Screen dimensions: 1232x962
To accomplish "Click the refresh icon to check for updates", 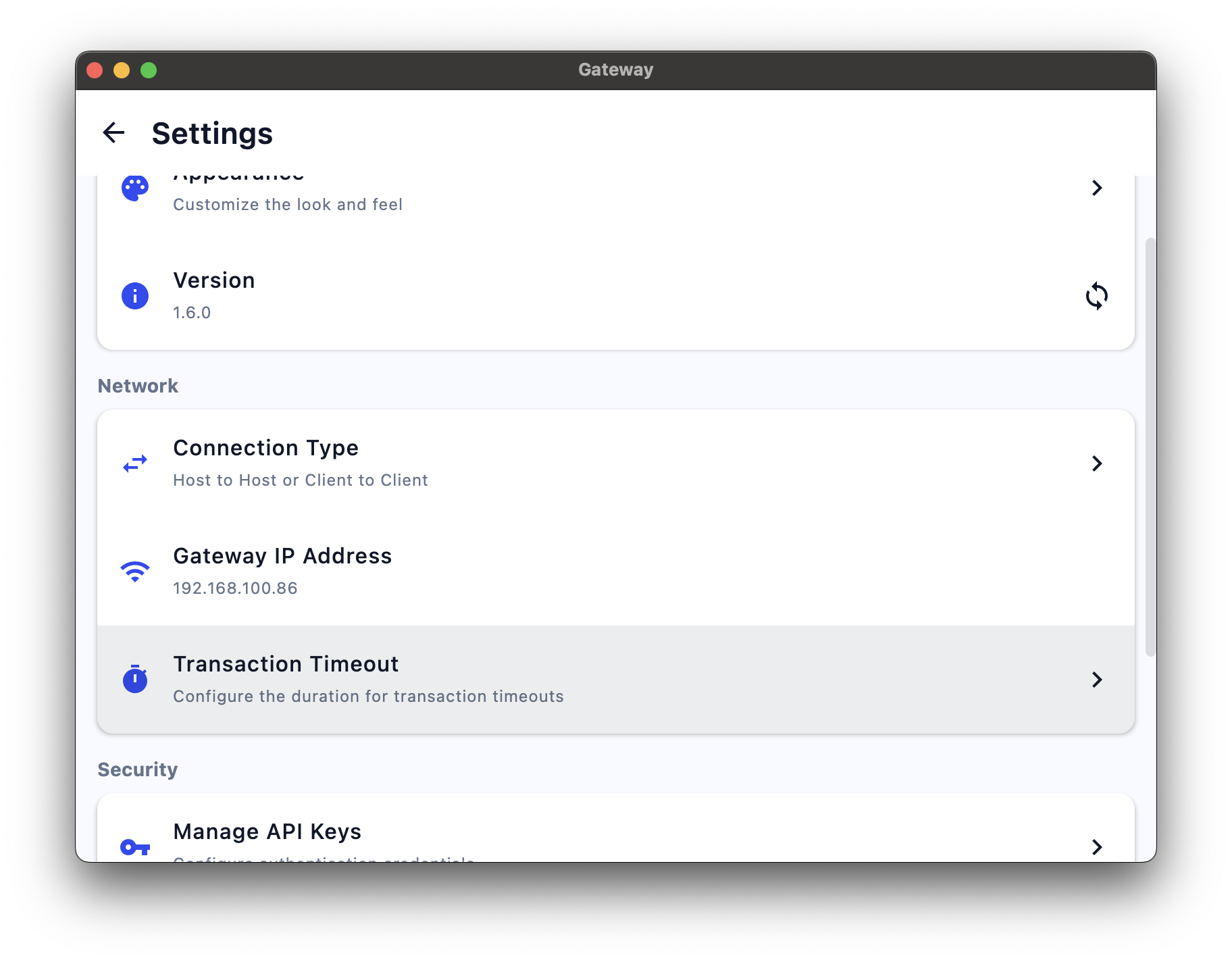I will pyautogui.click(x=1097, y=296).
